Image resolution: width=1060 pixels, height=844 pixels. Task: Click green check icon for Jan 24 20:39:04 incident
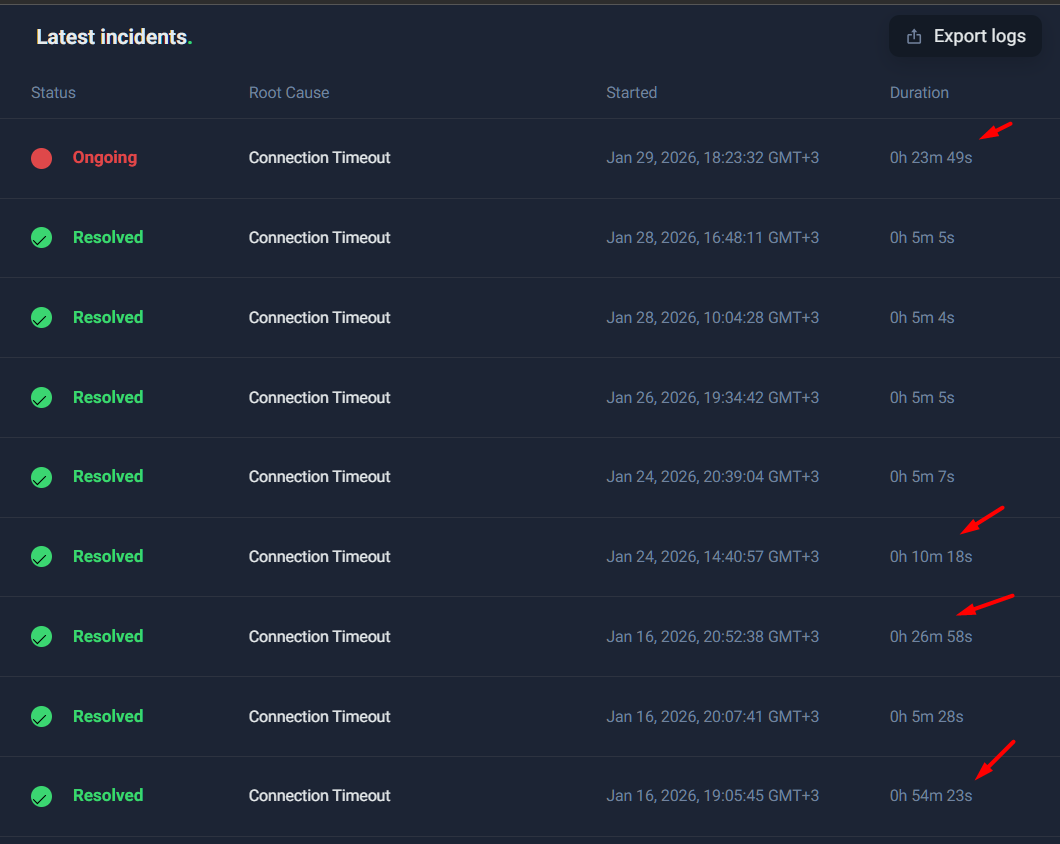pyautogui.click(x=41, y=477)
